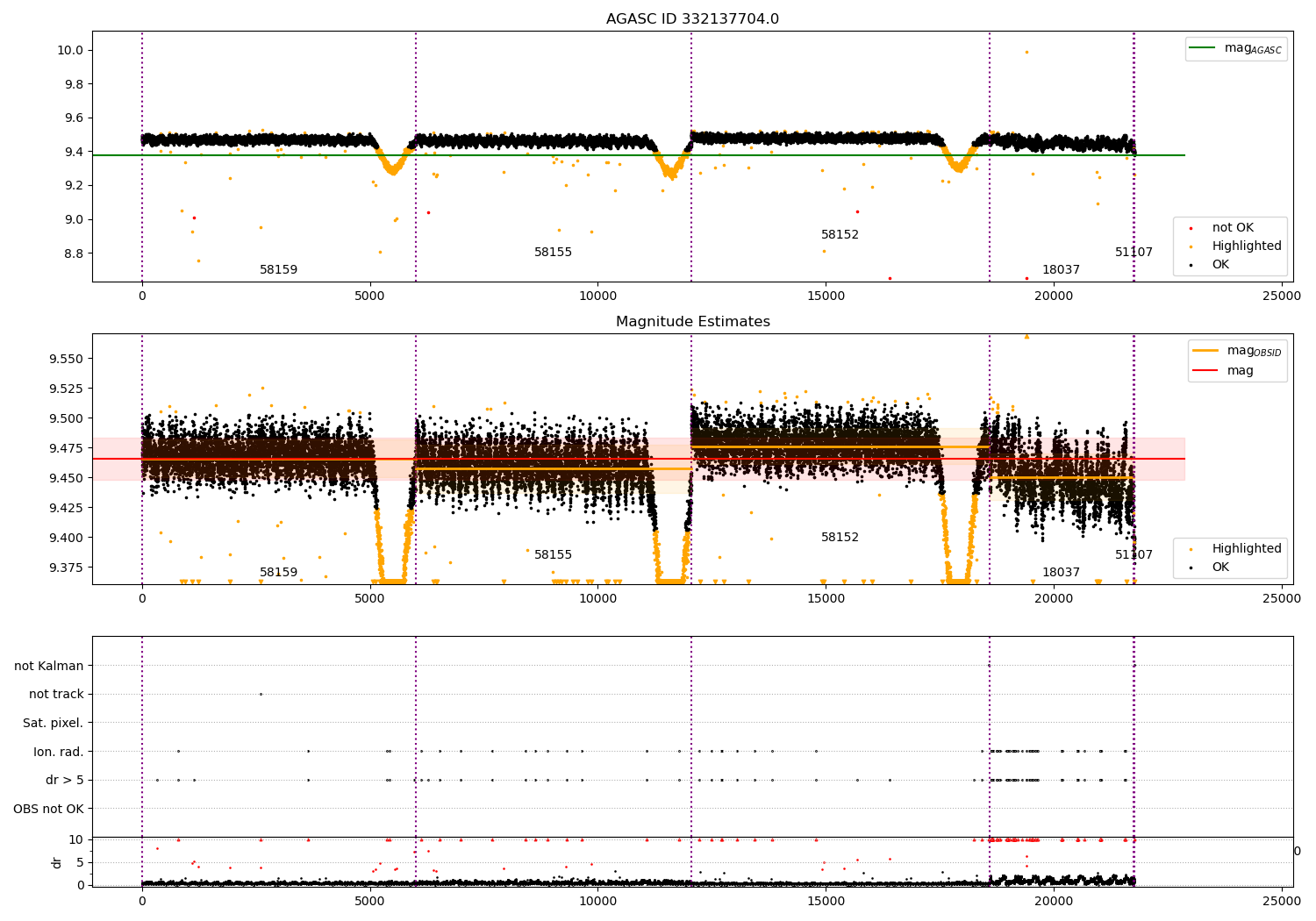Click the 9.475 y-axis tick label
This screenshot has width=1316, height=921.
[x=67, y=448]
